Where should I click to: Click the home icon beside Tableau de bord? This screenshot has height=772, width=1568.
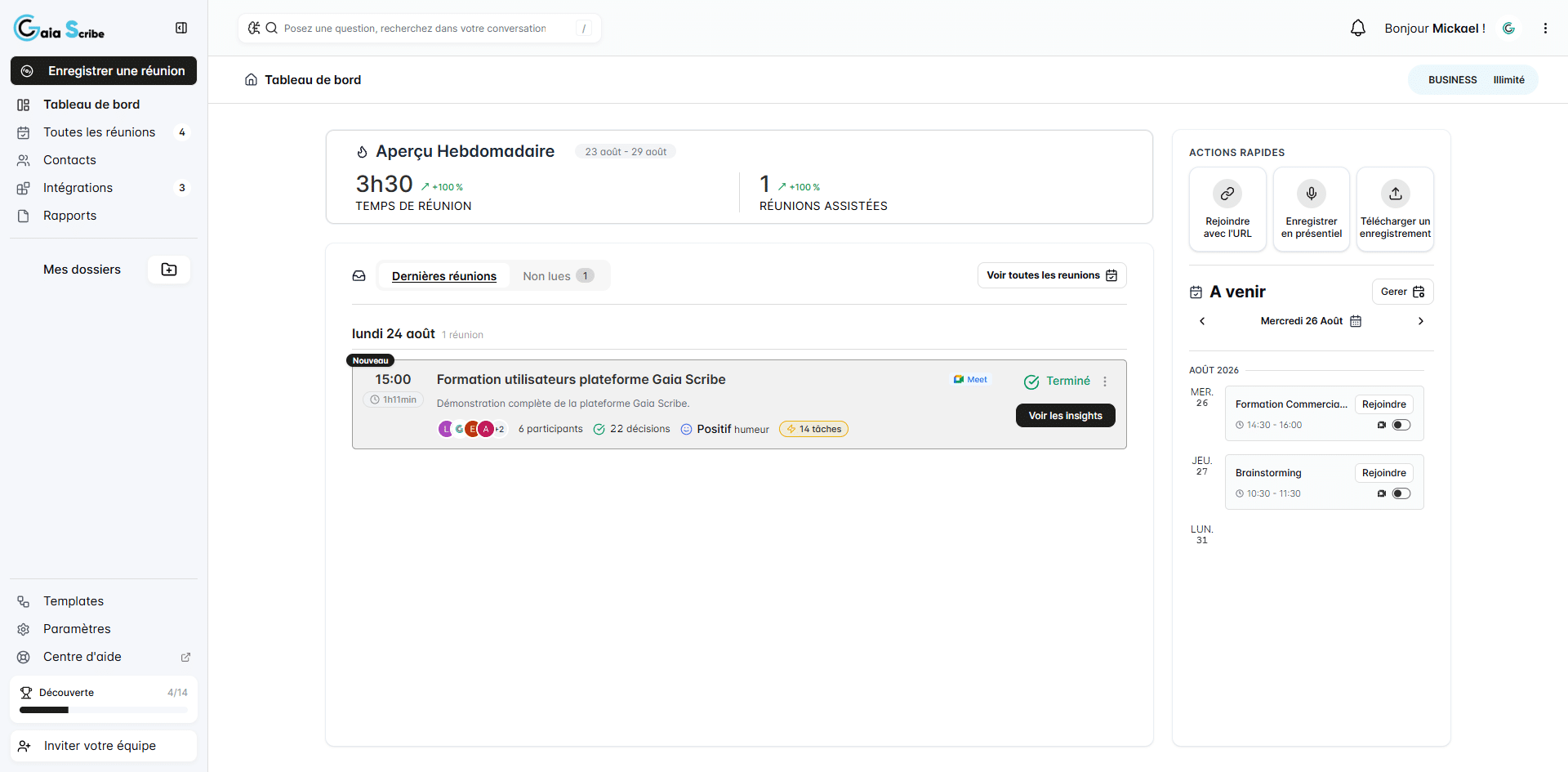click(x=251, y=80)
